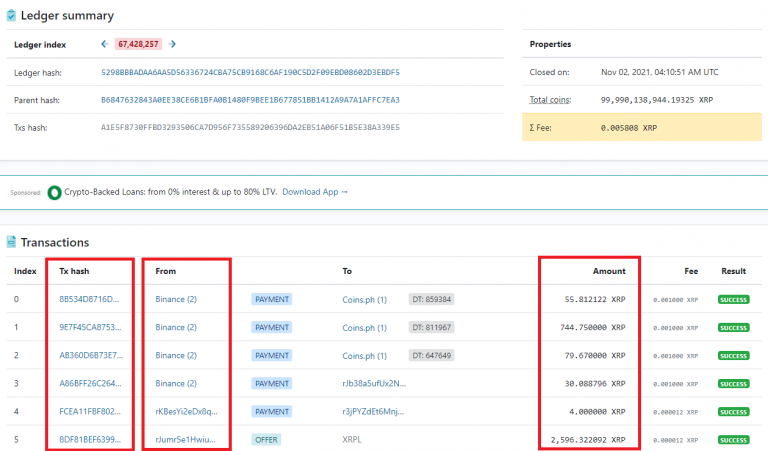Click the OFFER badge in row 5

(266, 439)
